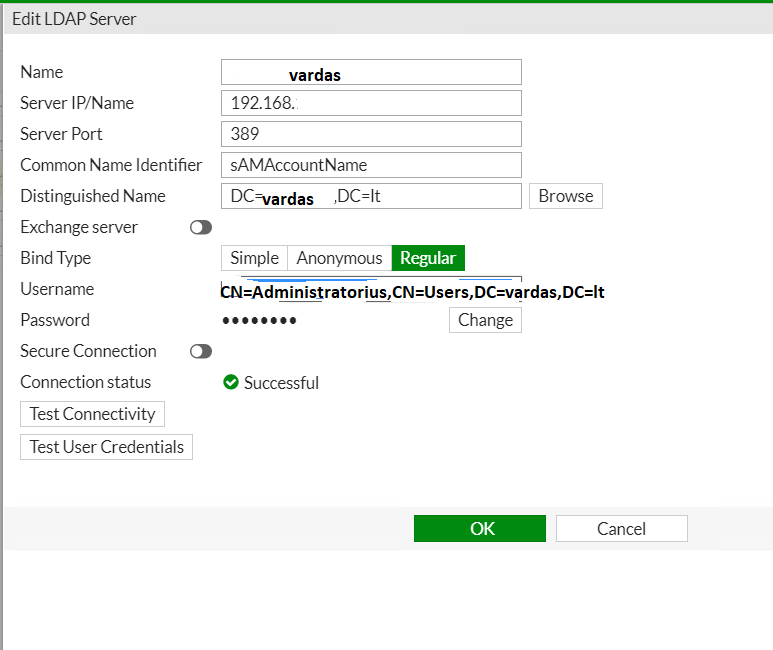Click the Change password button
The image size is (773, 650).
click(485, 320)
